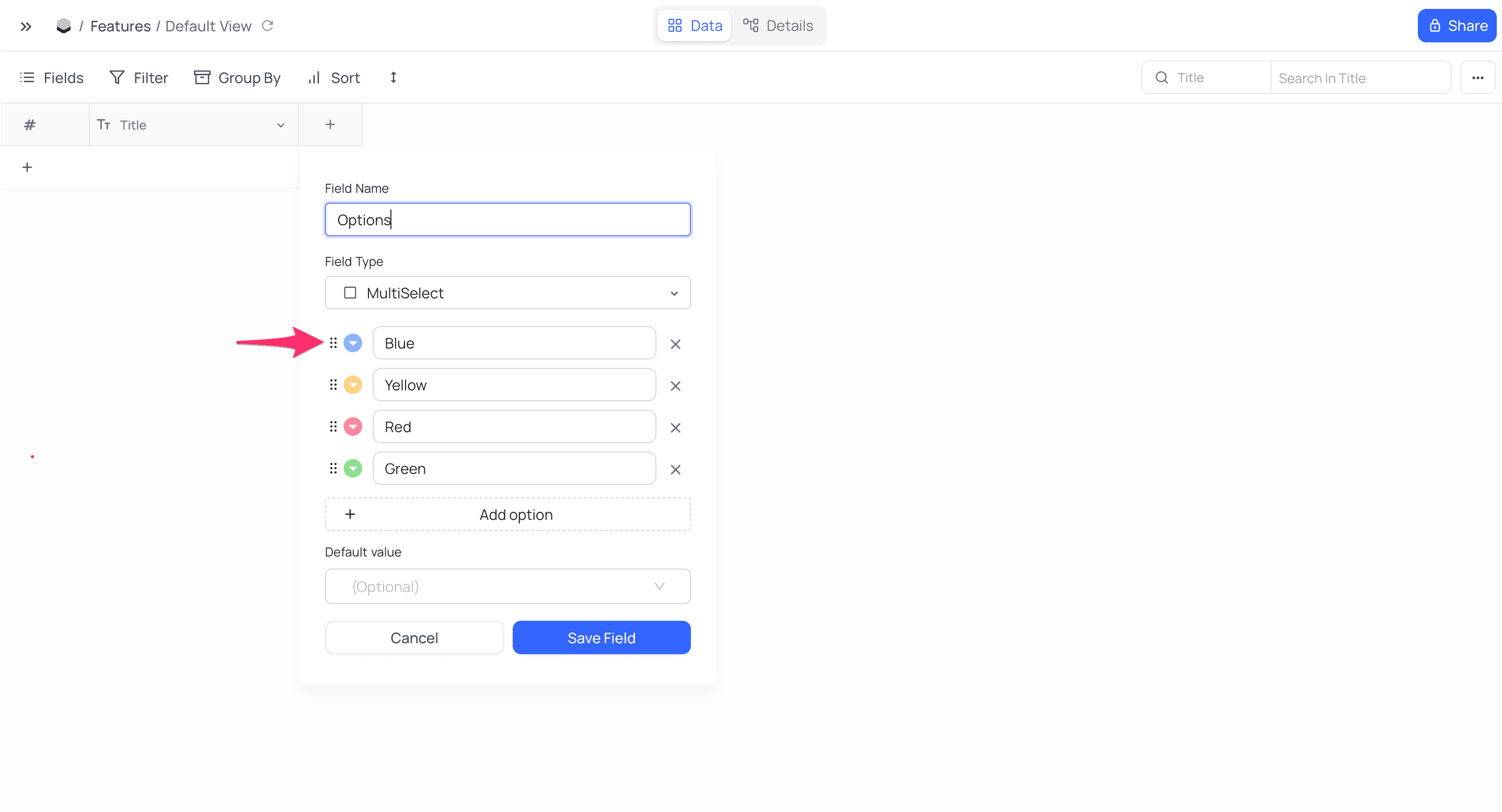Viewport: 1502px width, 812px height.
Task: Click the Save Field button
Action: [601, 637]
